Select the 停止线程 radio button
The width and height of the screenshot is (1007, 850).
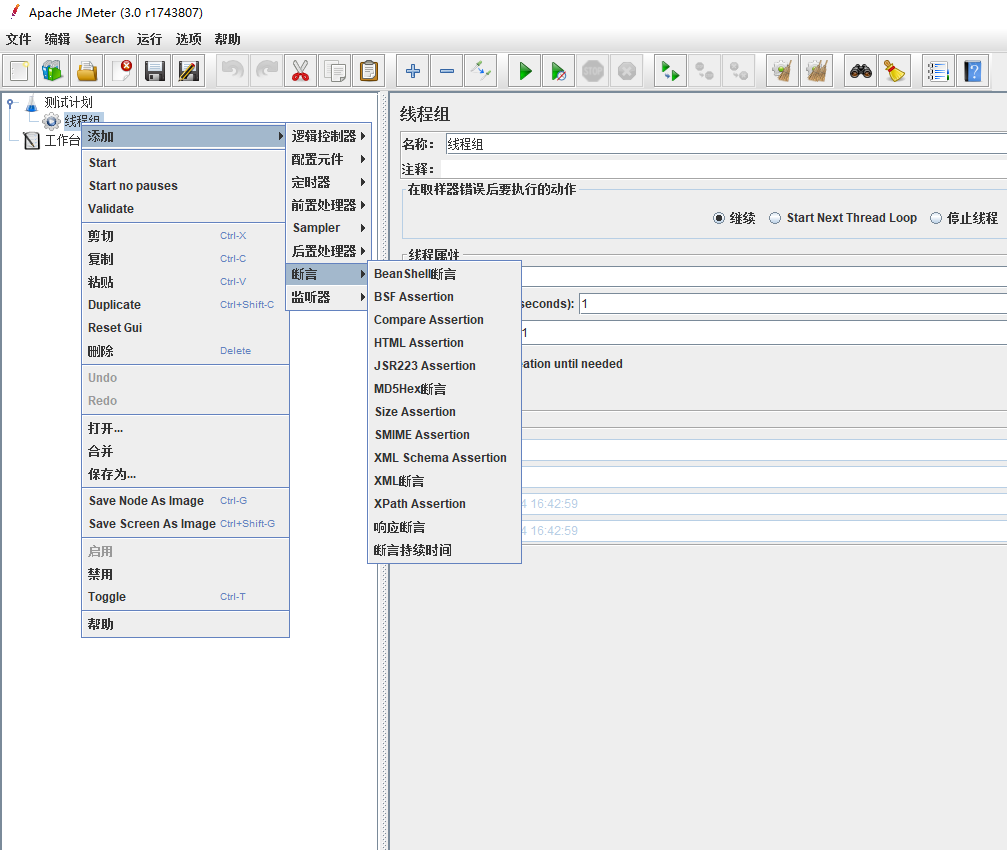pyautogui.click(x=936, y=218)
